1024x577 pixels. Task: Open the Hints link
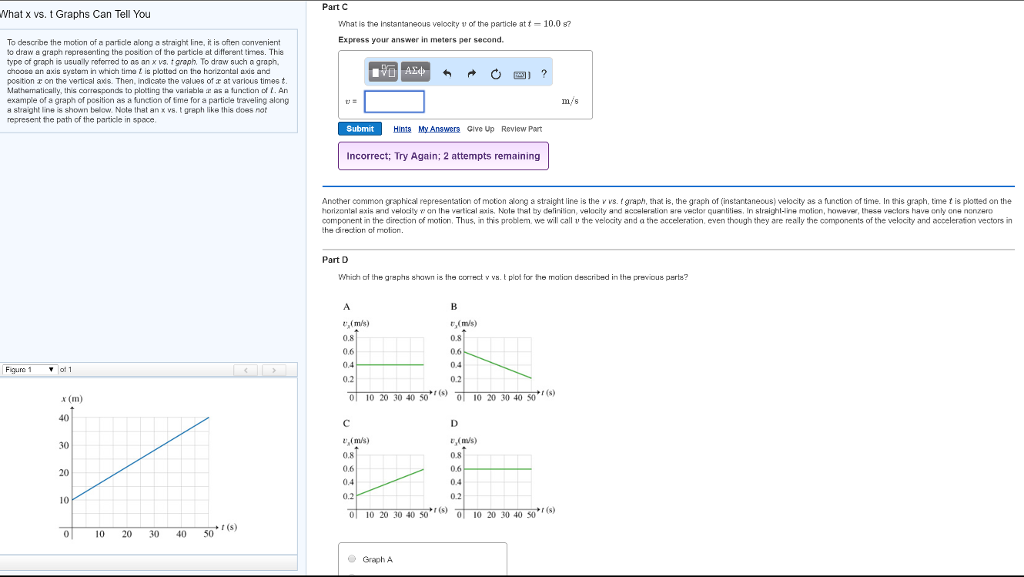pos(402,129)
